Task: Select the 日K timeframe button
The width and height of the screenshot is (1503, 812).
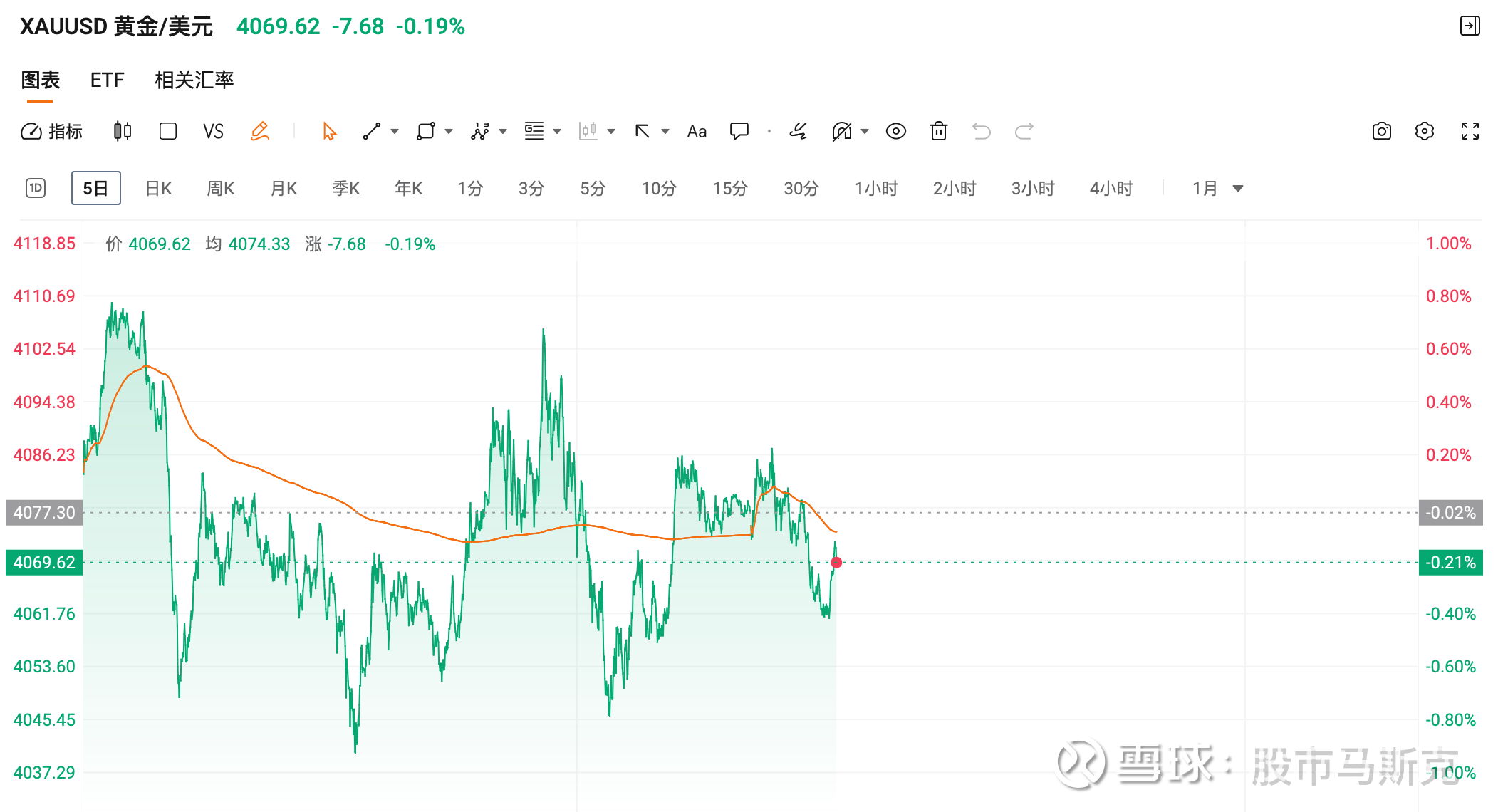Action: [x=158, y=188]
